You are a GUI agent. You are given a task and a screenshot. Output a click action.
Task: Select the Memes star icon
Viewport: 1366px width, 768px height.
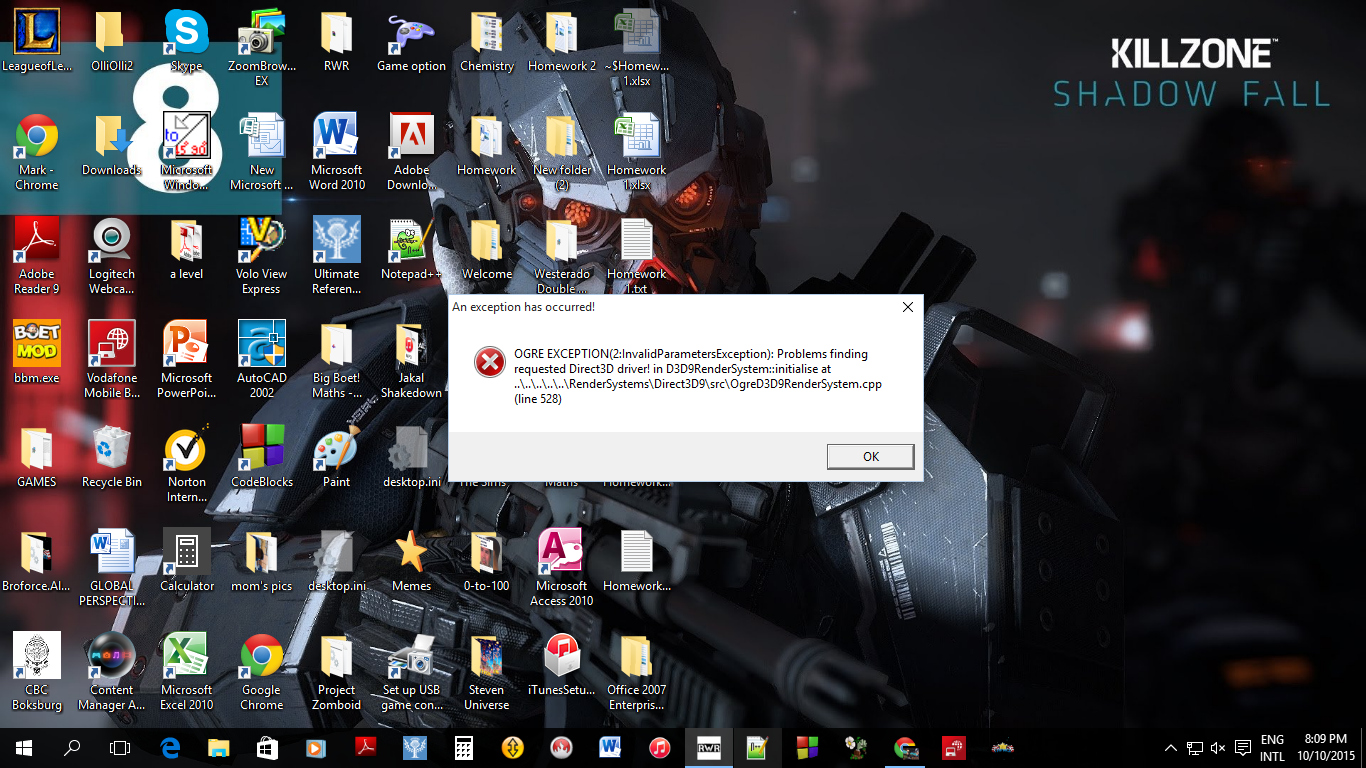point(412,562)
